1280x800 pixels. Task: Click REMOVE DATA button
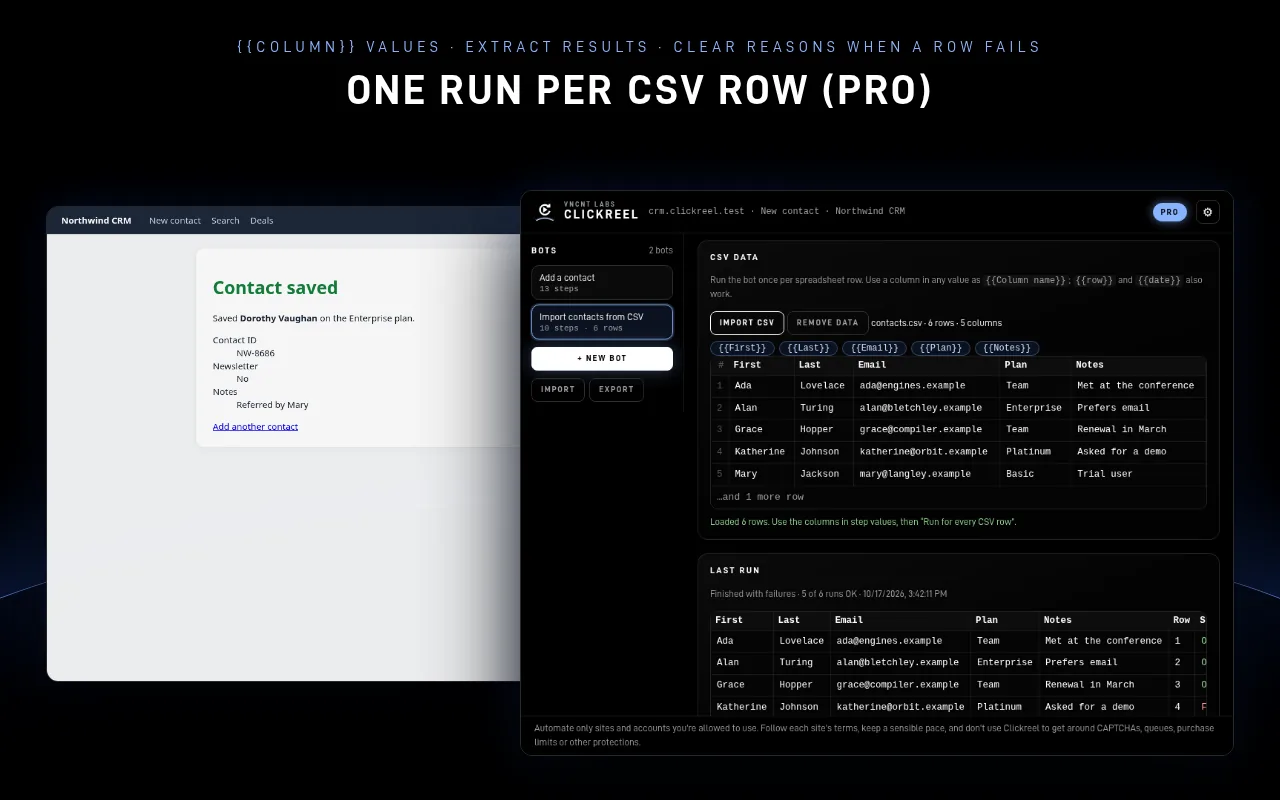[x=827, y=323]
